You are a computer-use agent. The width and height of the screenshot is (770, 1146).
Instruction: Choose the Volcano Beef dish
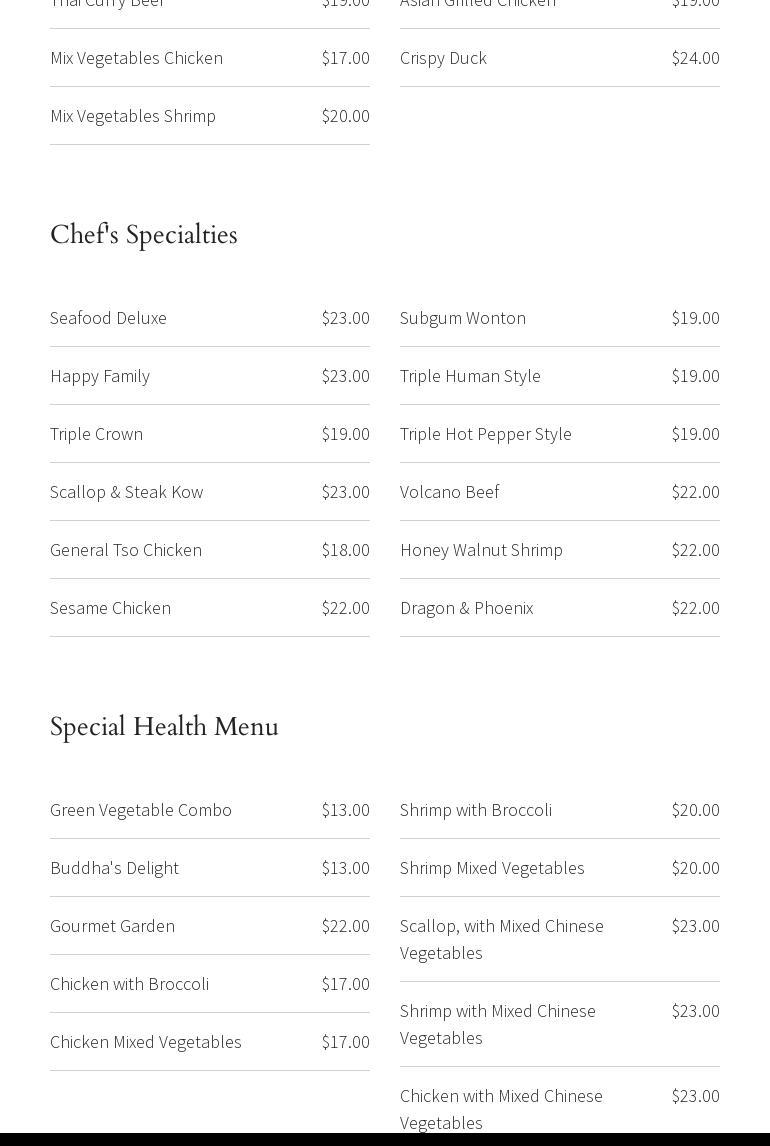tap(449, 492)
